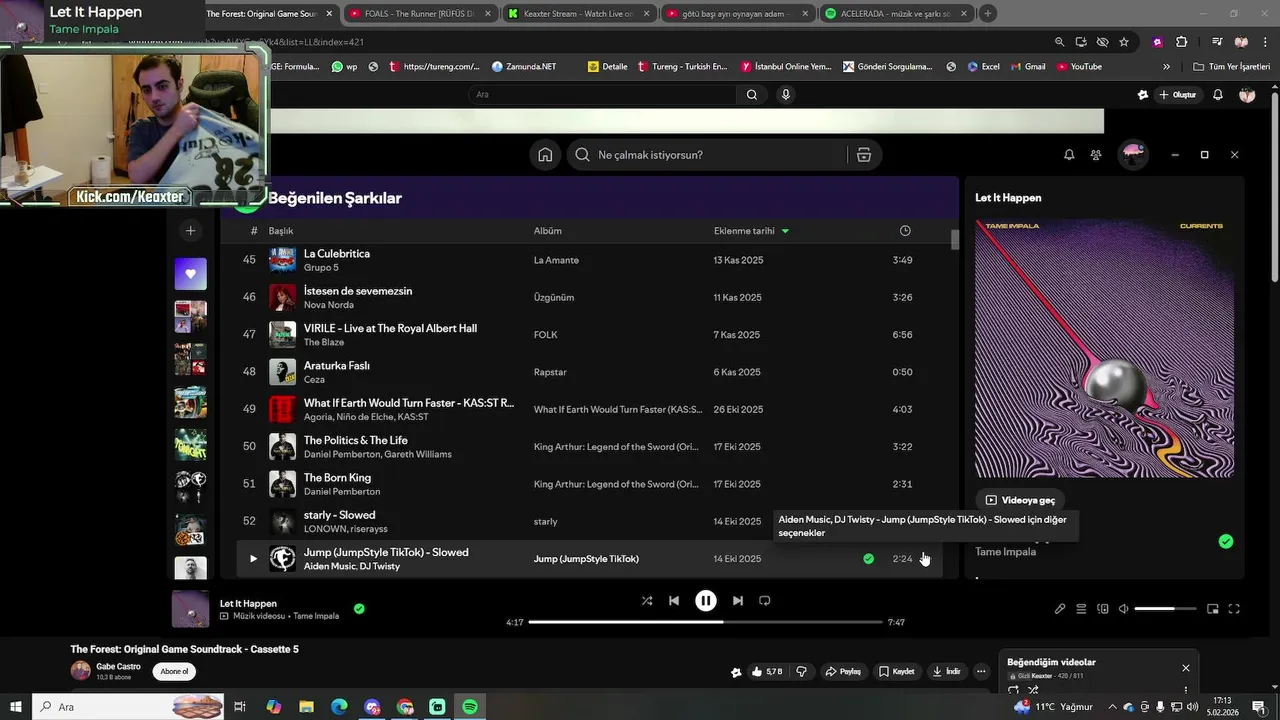Bookmark this page with star icon
Image resolution: width=1280 pixels, height=720 pixels.
point(1124,42)
